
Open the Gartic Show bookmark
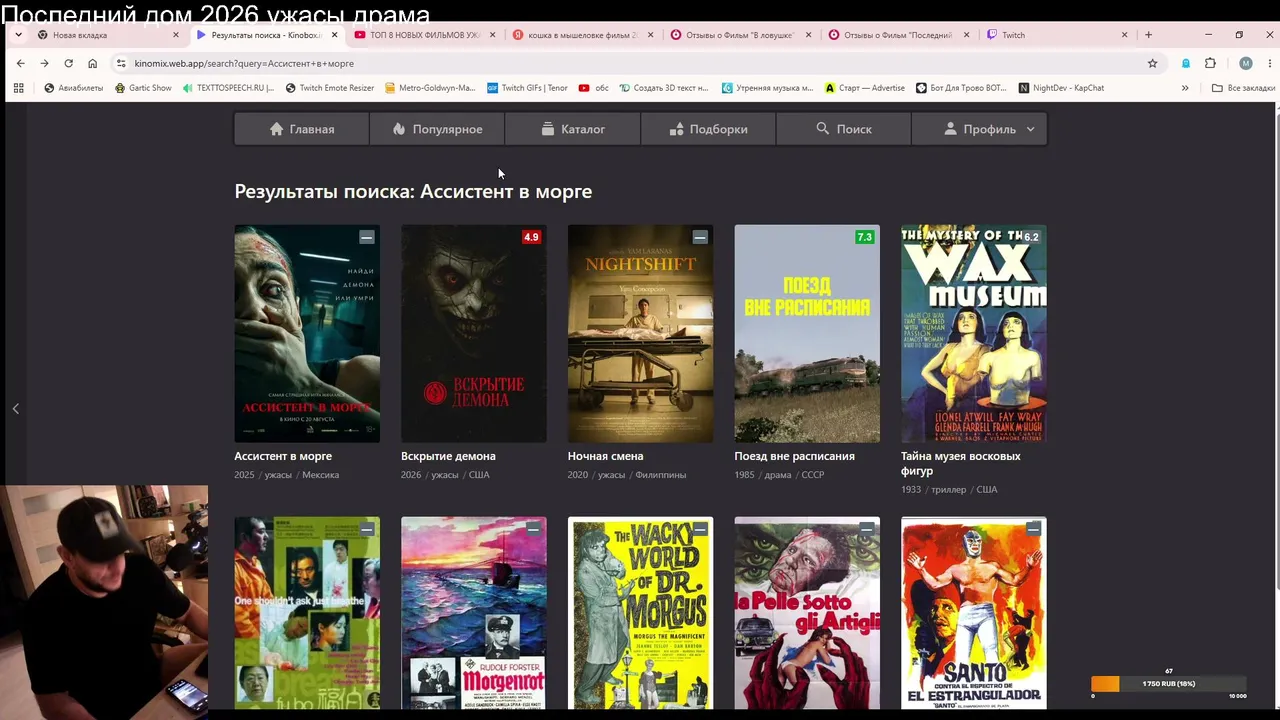(143, 88)
